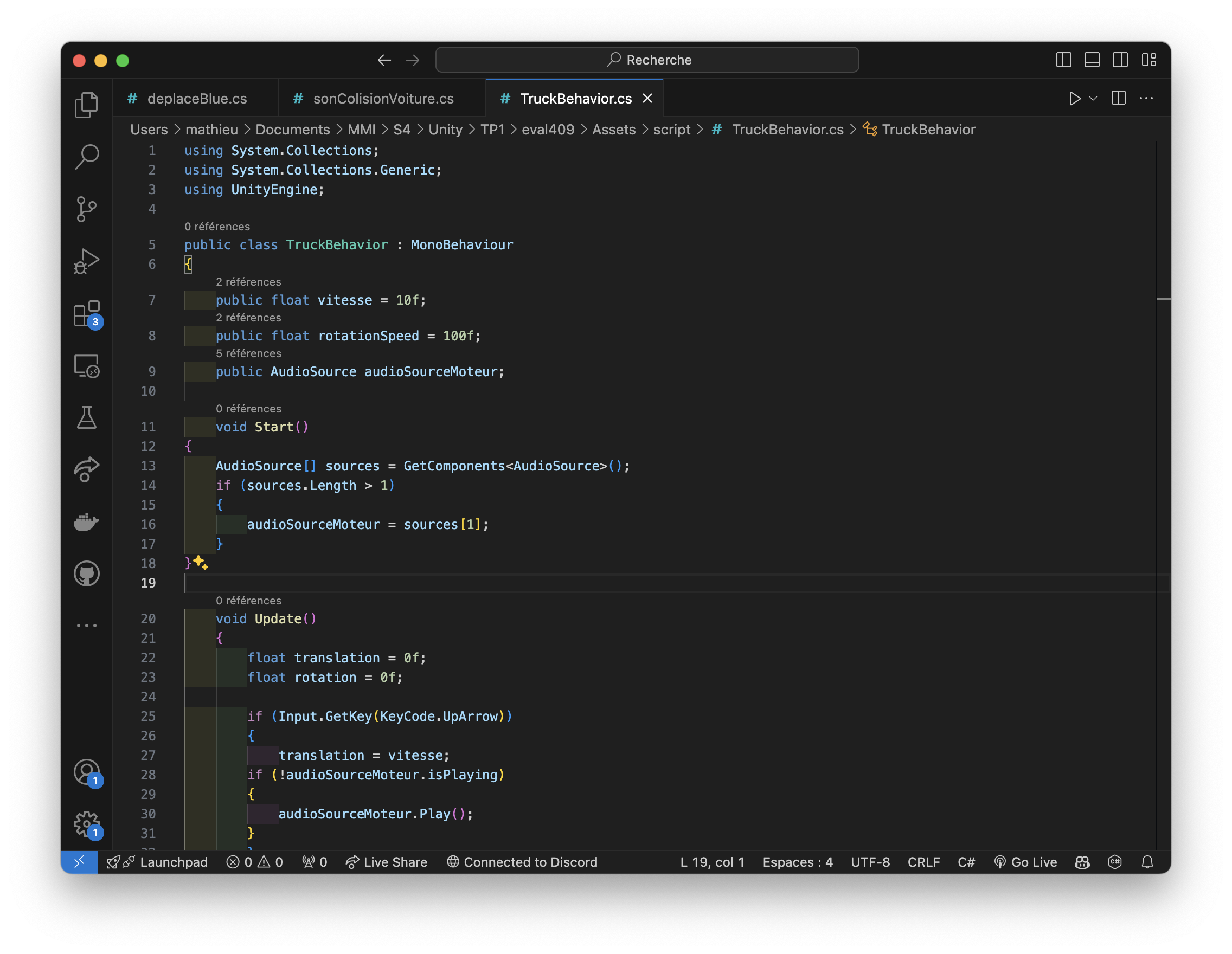Expand the TruckBehavior symbol breadcrumb

[920, 130]
